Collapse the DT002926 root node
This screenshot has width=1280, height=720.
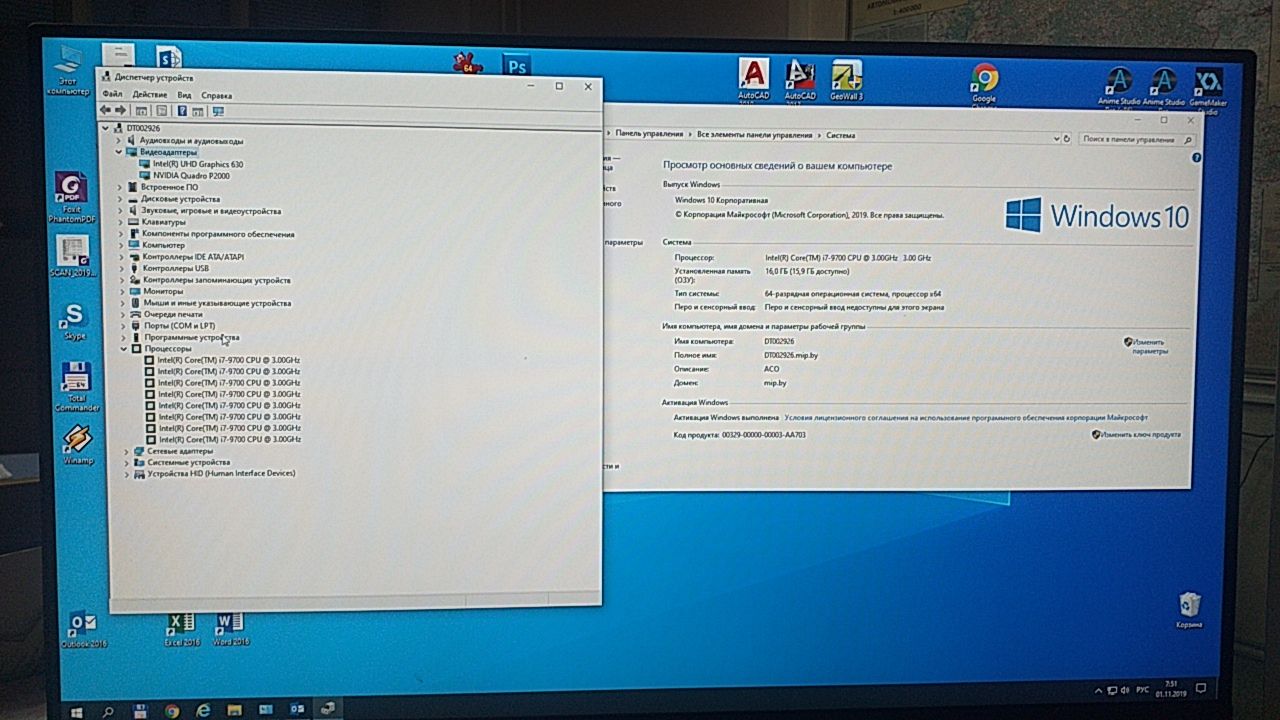107,128
